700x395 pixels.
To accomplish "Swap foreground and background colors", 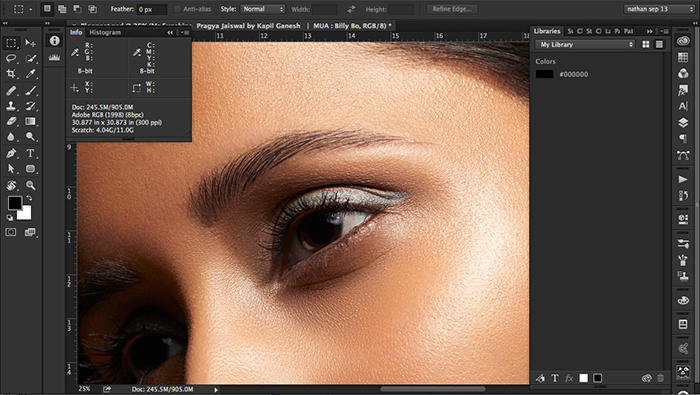I will coord(29,198).
